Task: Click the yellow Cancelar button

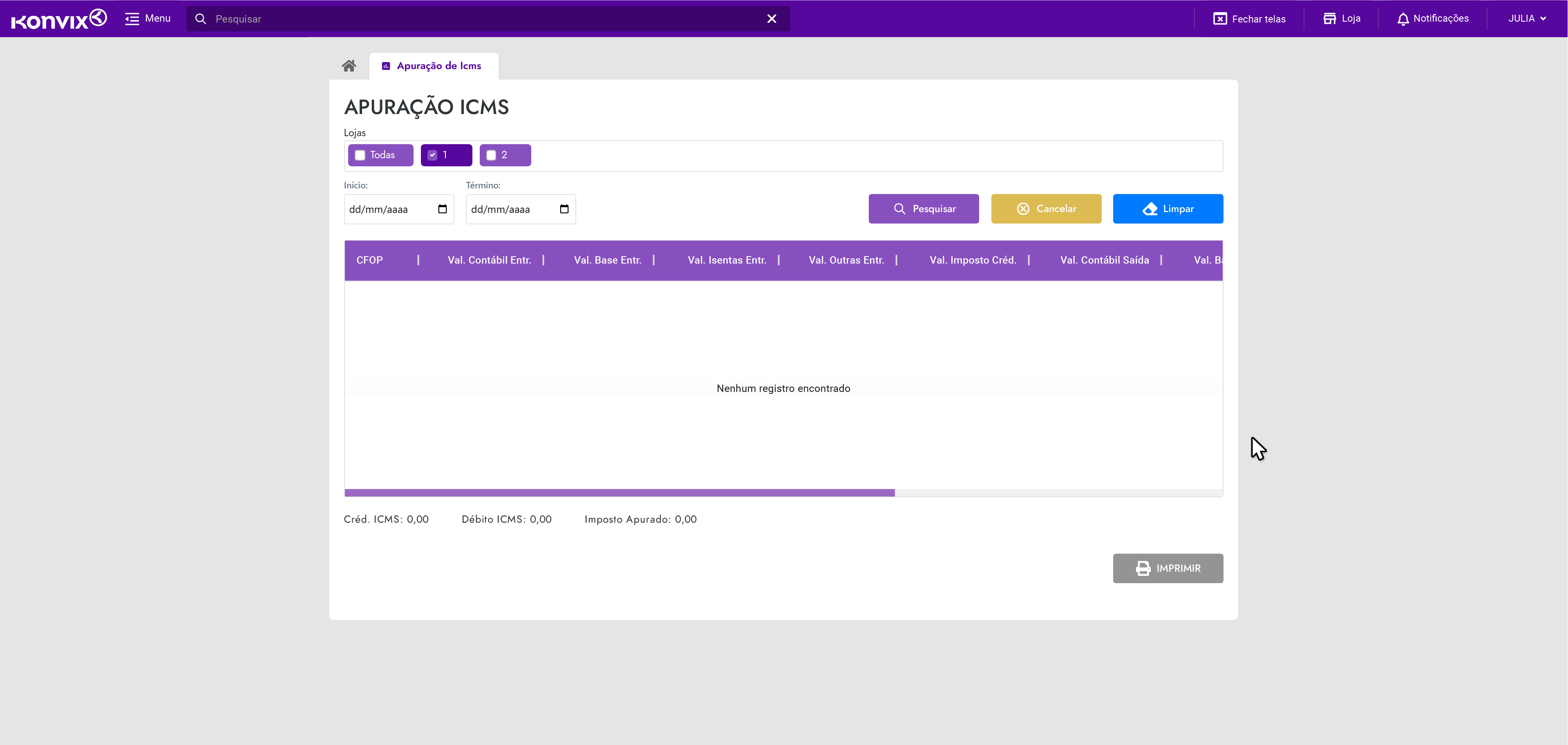Action: [x=1046, y=209]
